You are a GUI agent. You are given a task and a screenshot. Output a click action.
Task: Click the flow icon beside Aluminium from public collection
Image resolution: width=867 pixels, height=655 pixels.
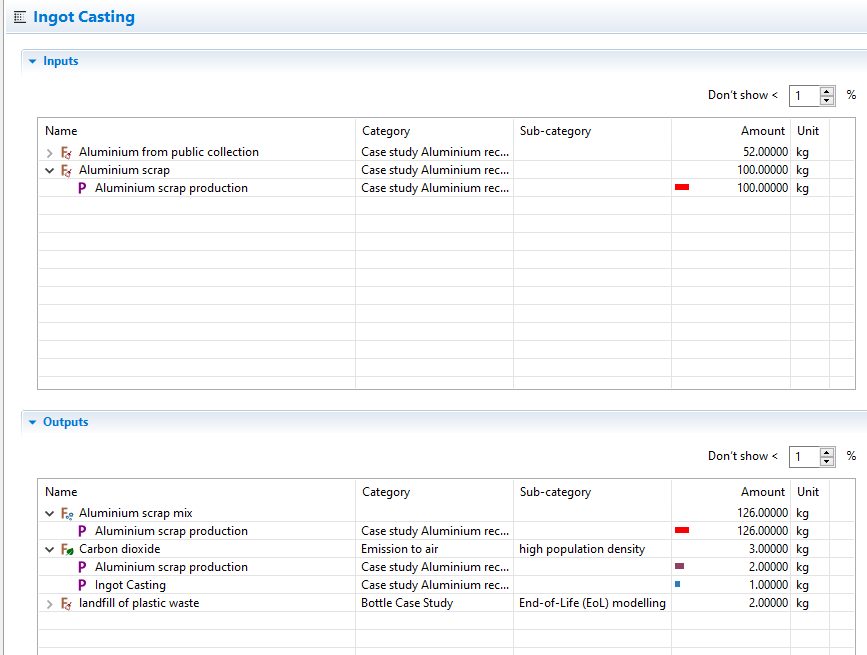(x=66, y=153)
